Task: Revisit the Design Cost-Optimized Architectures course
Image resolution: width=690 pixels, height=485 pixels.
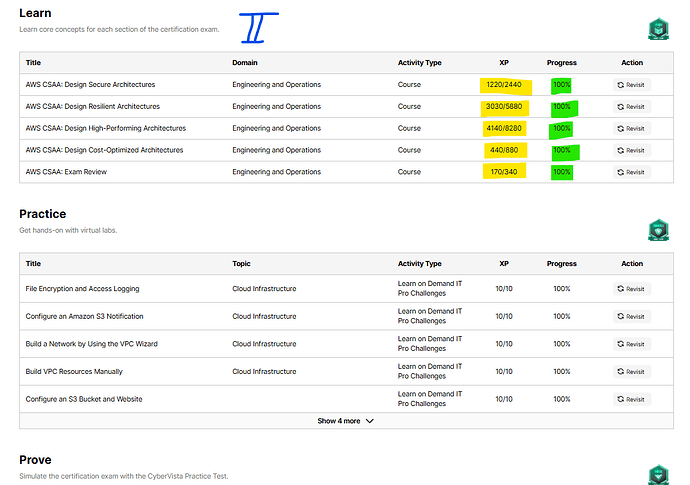Action: tap(632, 150)
